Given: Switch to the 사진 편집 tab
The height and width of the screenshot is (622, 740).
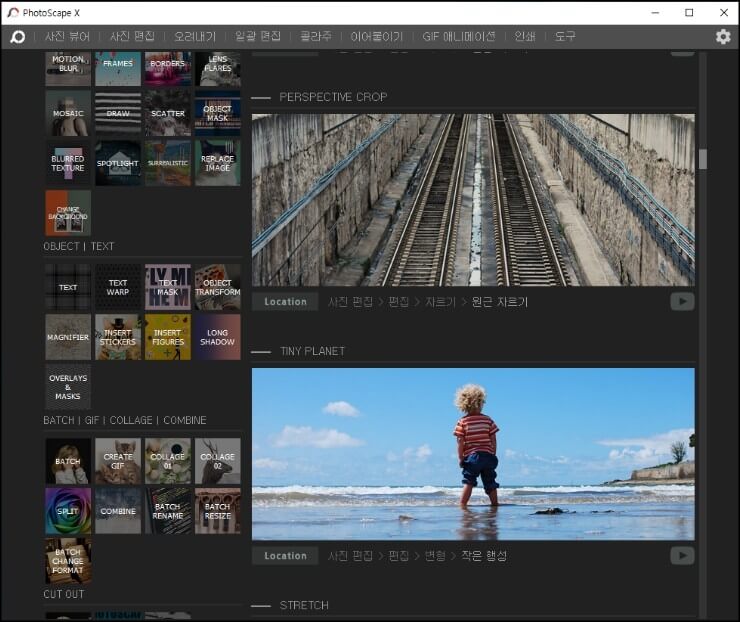Looking at the screenshot, I should [132, 36].
